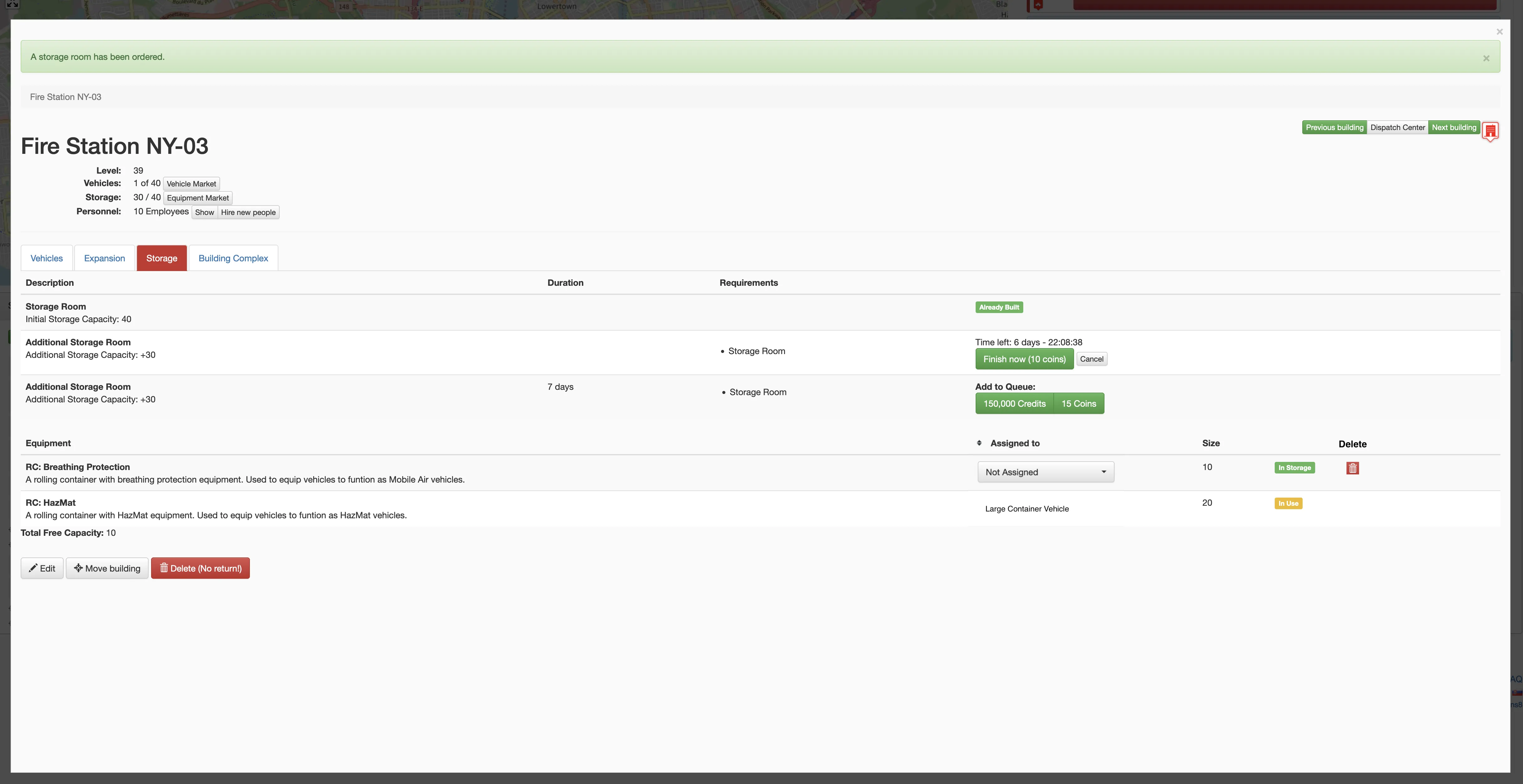Screen dimensions: 1523x784
Task: Click the Assigned to sort arrows
Action: click(x=979, y=443)
